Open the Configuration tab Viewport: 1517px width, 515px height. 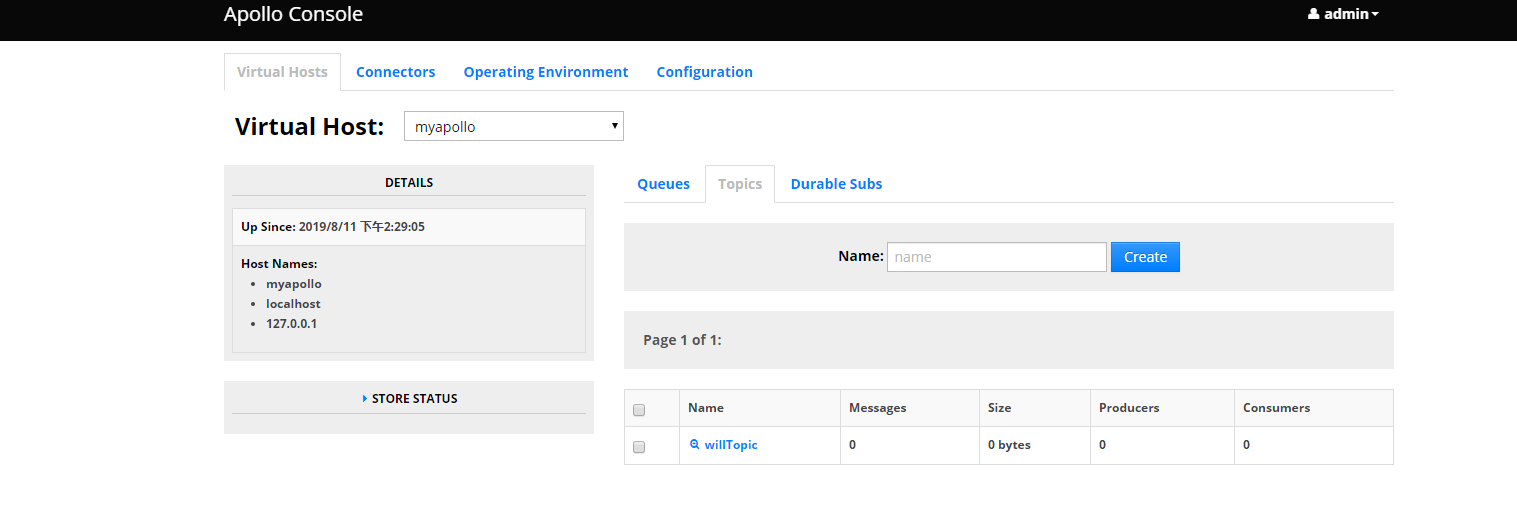point(705,72)
